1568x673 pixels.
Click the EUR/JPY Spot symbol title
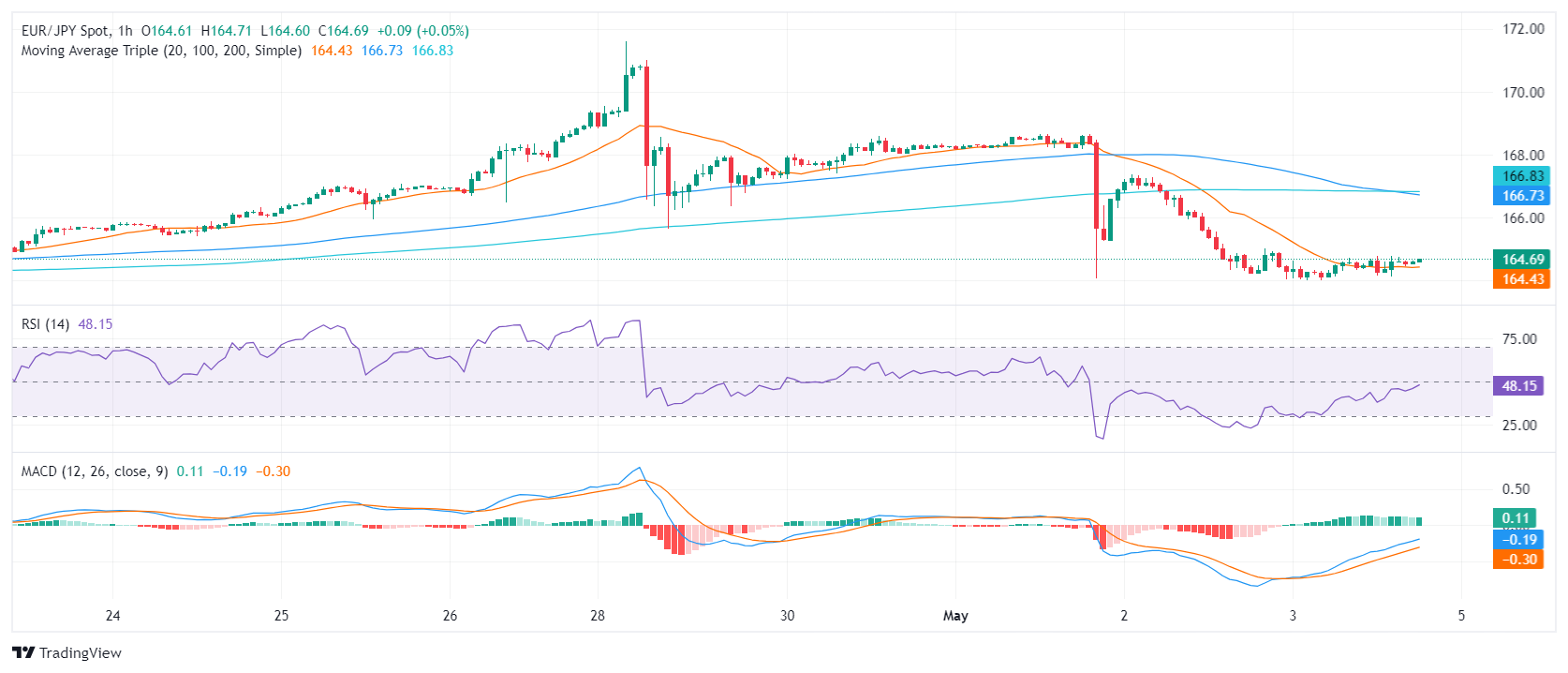(x=65, y=31)
